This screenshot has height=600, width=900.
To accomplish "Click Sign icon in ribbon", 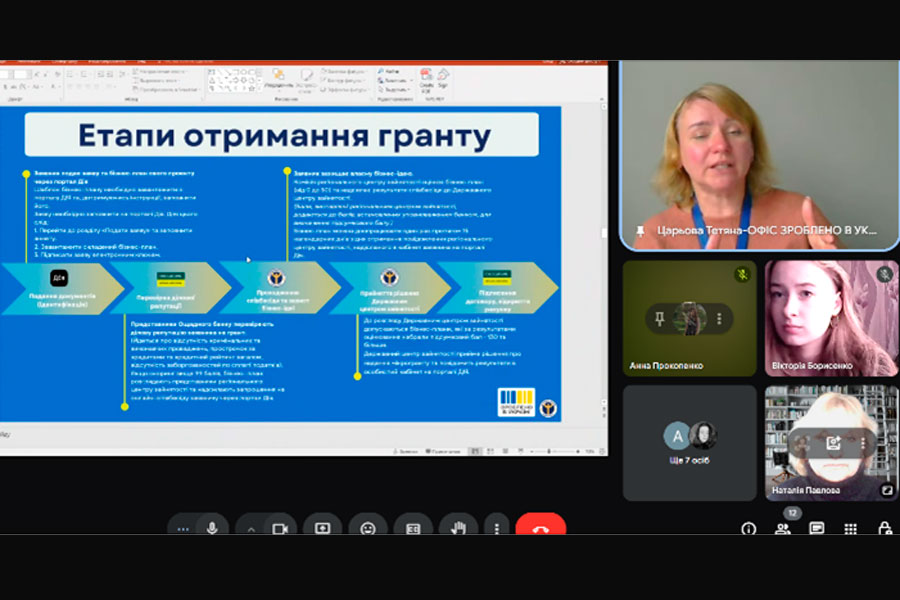I will point(443,79).
